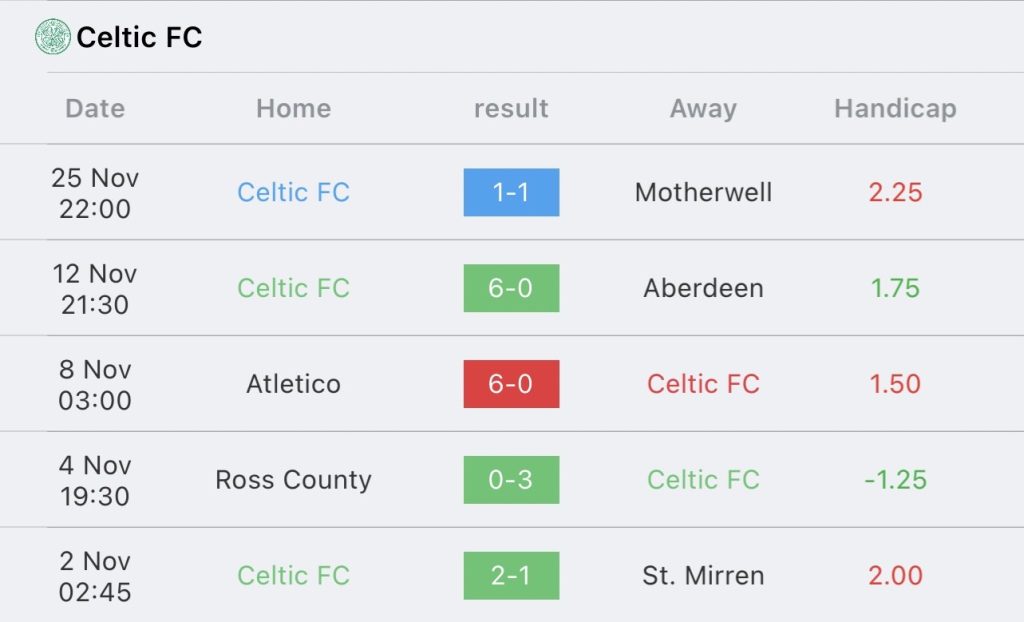Click the result column header
1024x622 pixels.
pos(511,108)
